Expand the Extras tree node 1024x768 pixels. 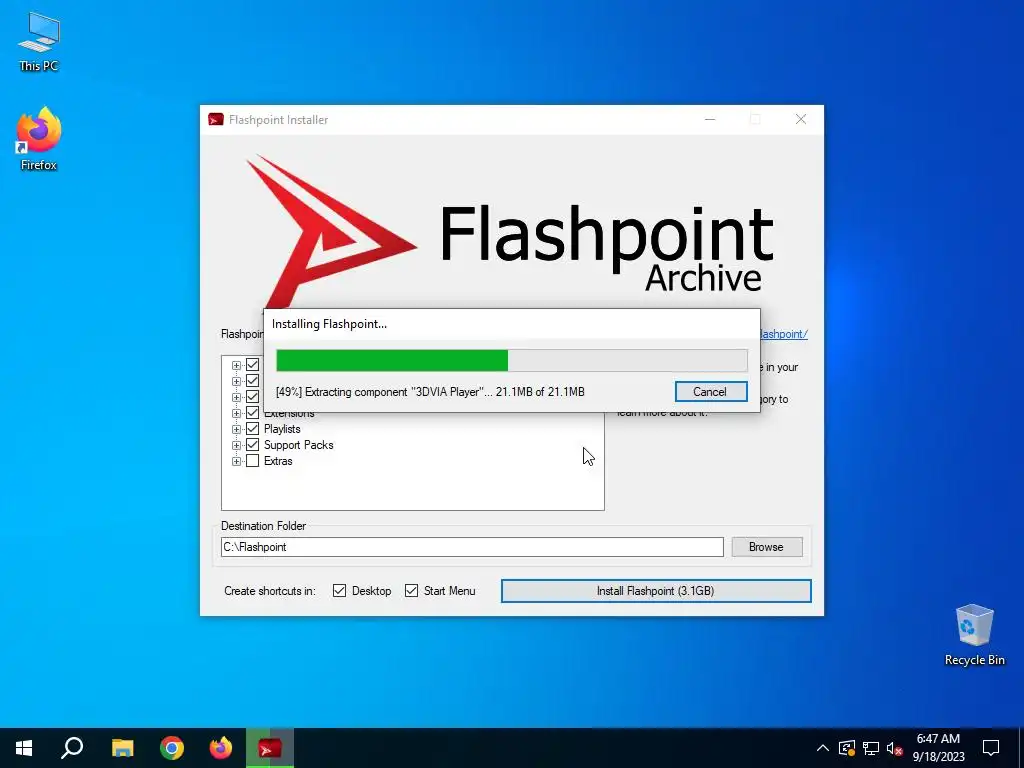pos(236,461)
